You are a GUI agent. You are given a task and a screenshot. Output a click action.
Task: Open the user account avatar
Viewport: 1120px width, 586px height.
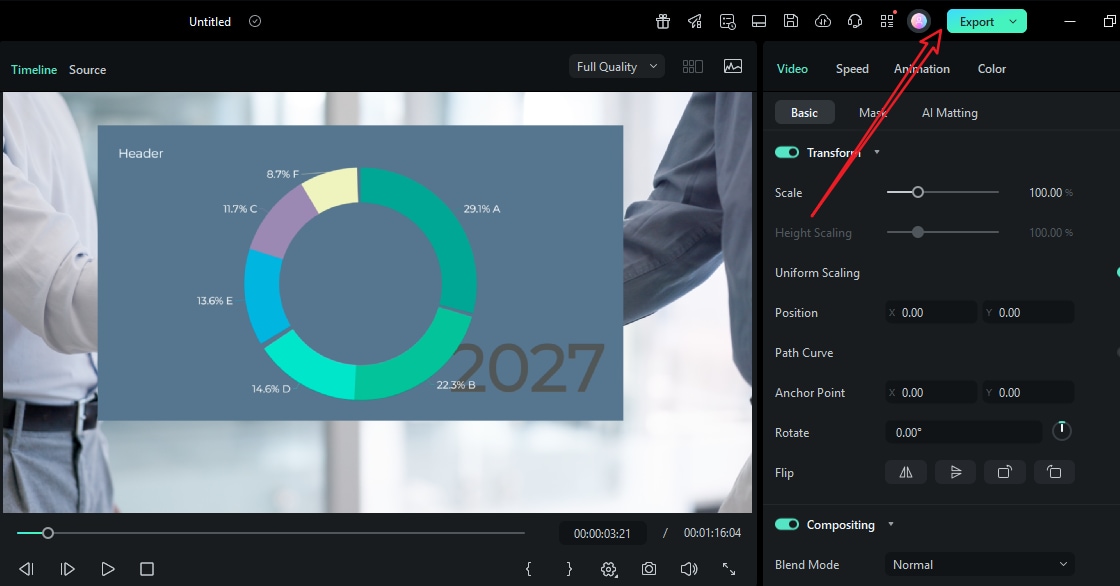pyautogui.click(x=920, y=20)
